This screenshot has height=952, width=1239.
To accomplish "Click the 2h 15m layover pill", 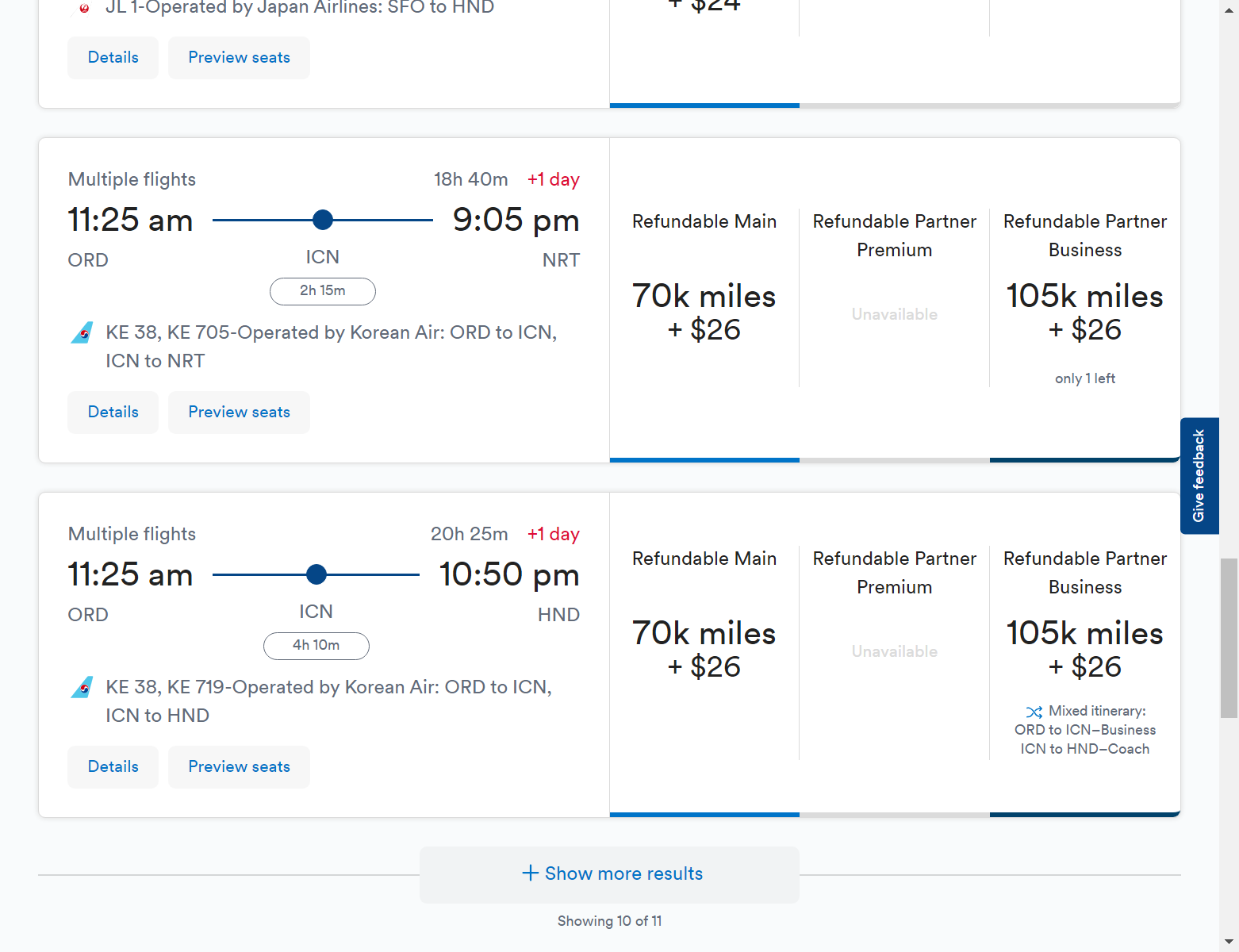I will click(322, 291).
